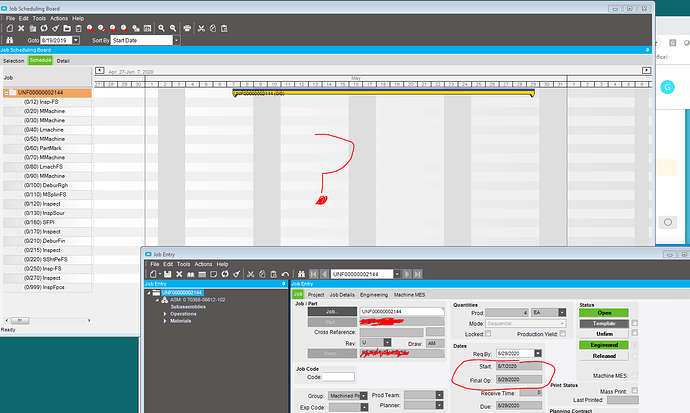Viewport: 690px width, 413px height.
Task: Click Copy icon in Scheduling Board toolbar
Action: [x=213, y=28]
